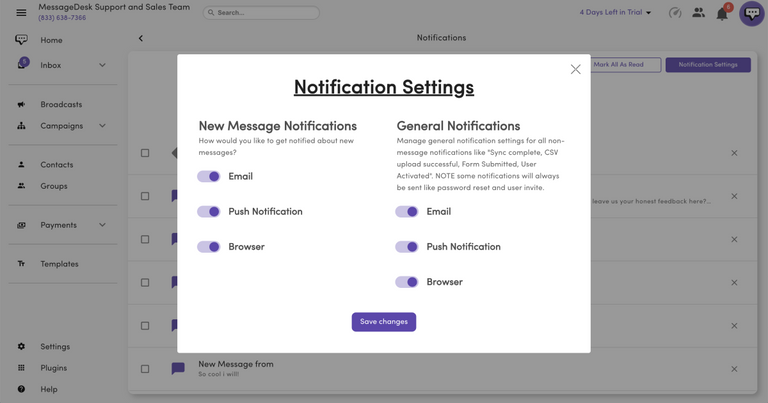Check the So cool i will row checkbox
The image size is (768, 403).
tap(145, 369)
